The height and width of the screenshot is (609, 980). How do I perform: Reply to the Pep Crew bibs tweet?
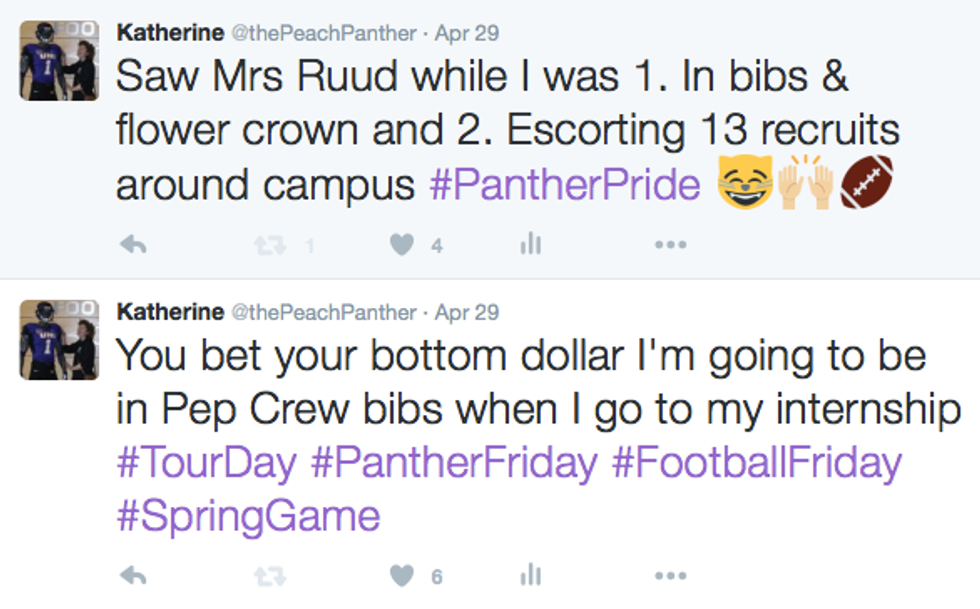[132, 575]
